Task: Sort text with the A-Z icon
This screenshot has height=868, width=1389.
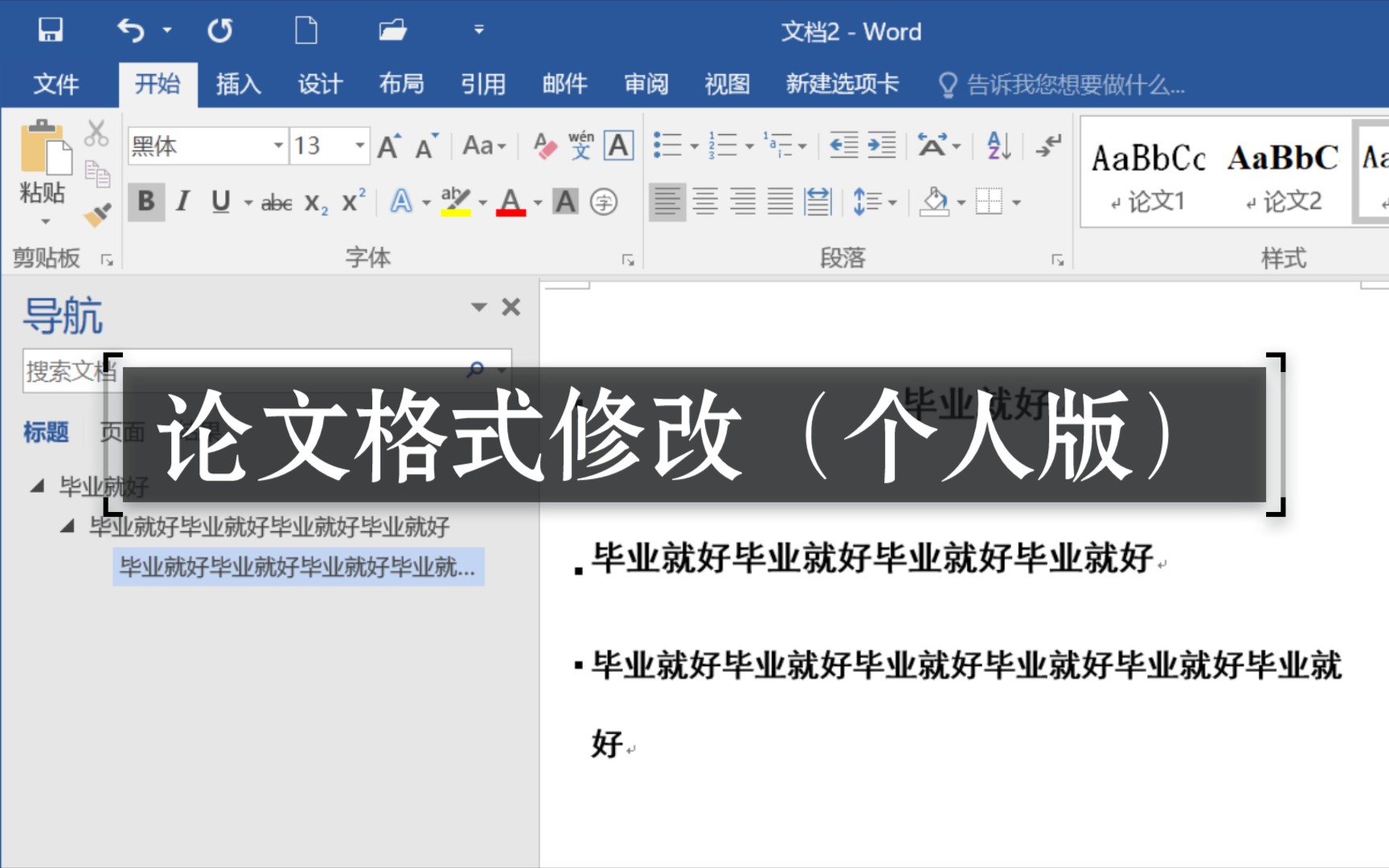Action: click(x=999, y=145)
